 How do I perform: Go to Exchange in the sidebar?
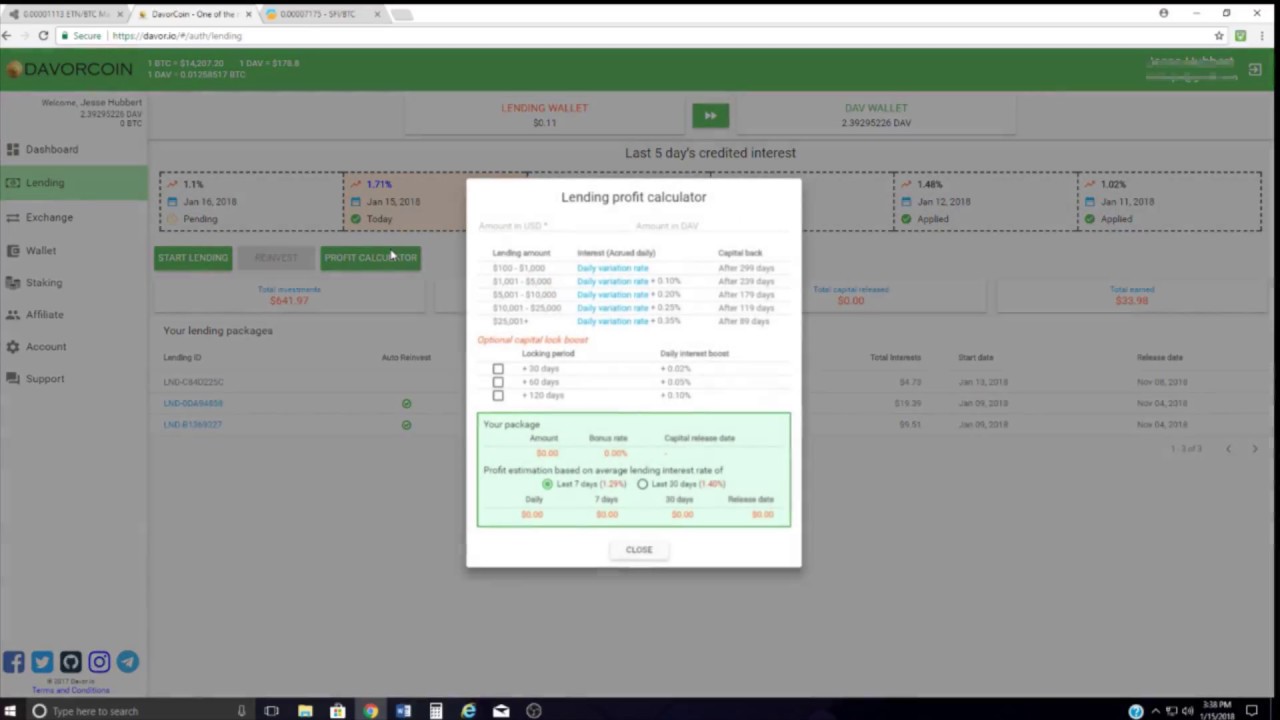pyautogui.click(x=49, y=217)
